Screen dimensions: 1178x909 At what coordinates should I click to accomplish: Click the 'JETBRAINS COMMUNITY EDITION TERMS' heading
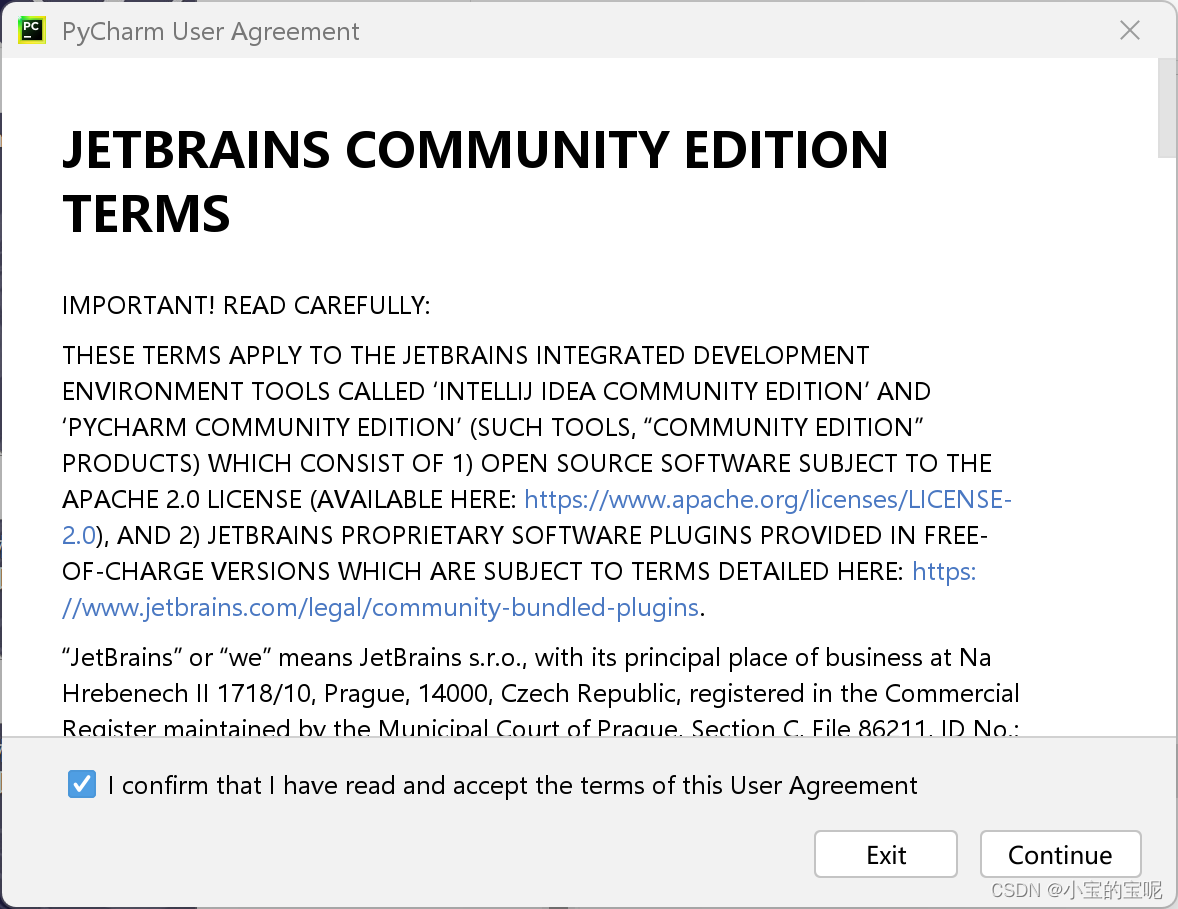click(x=475, y=181)
